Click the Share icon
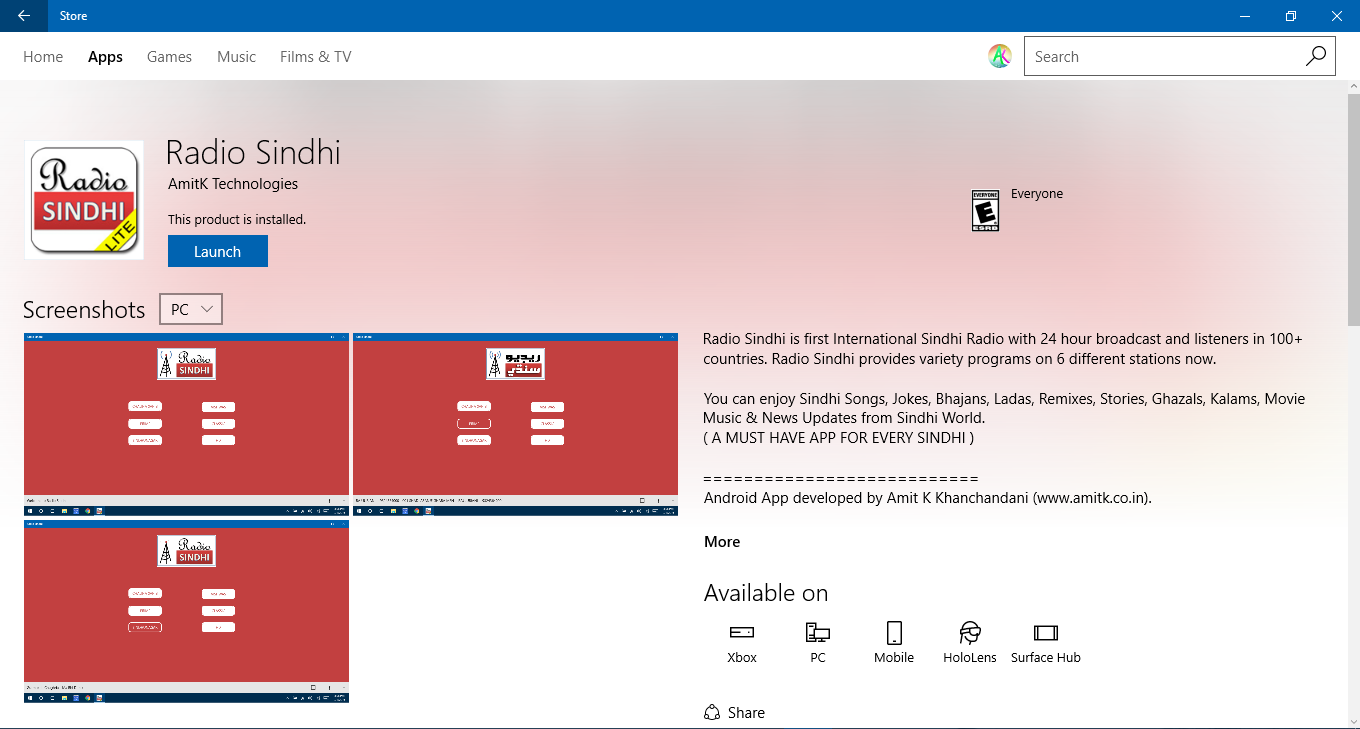Viewport: 1360px width, 729px height. pos(712,712)
